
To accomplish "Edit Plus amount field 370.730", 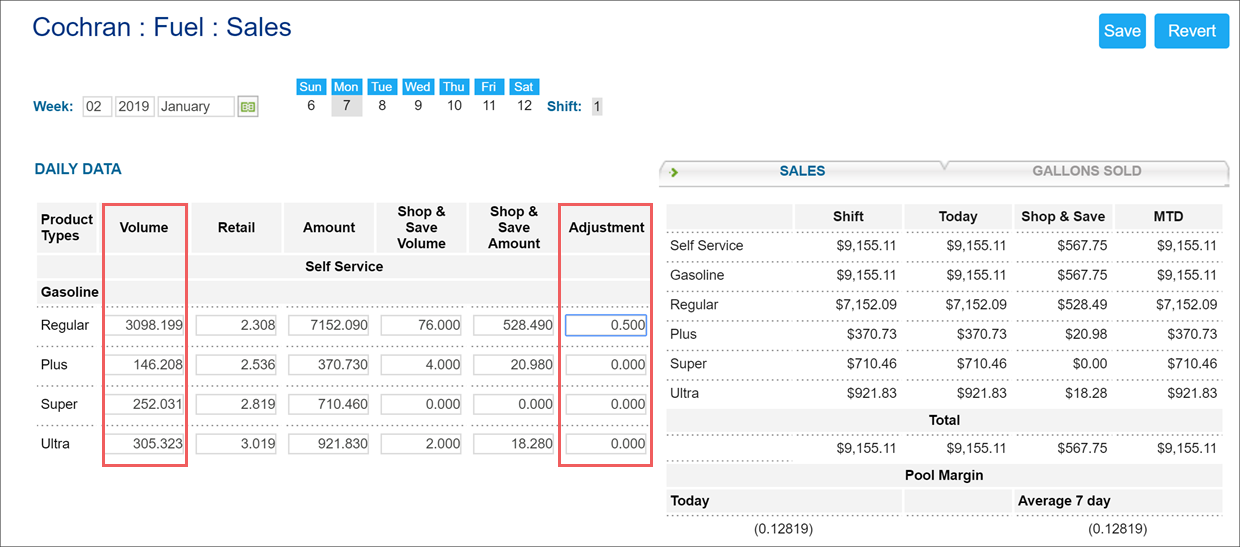I will [x=330, y=365].
